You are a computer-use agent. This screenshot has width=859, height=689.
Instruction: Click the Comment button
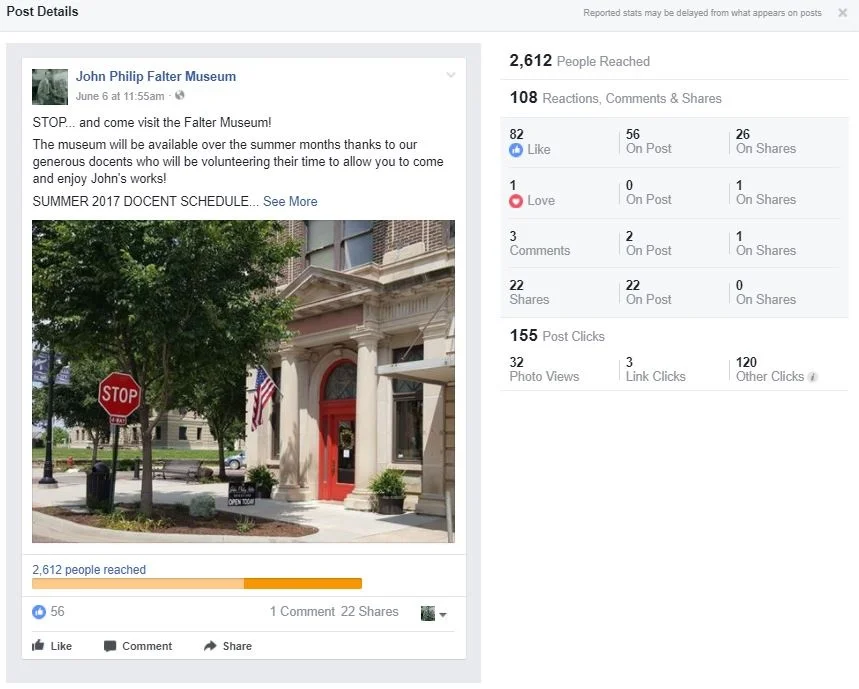pyautogui.click(x=138, y=646)
